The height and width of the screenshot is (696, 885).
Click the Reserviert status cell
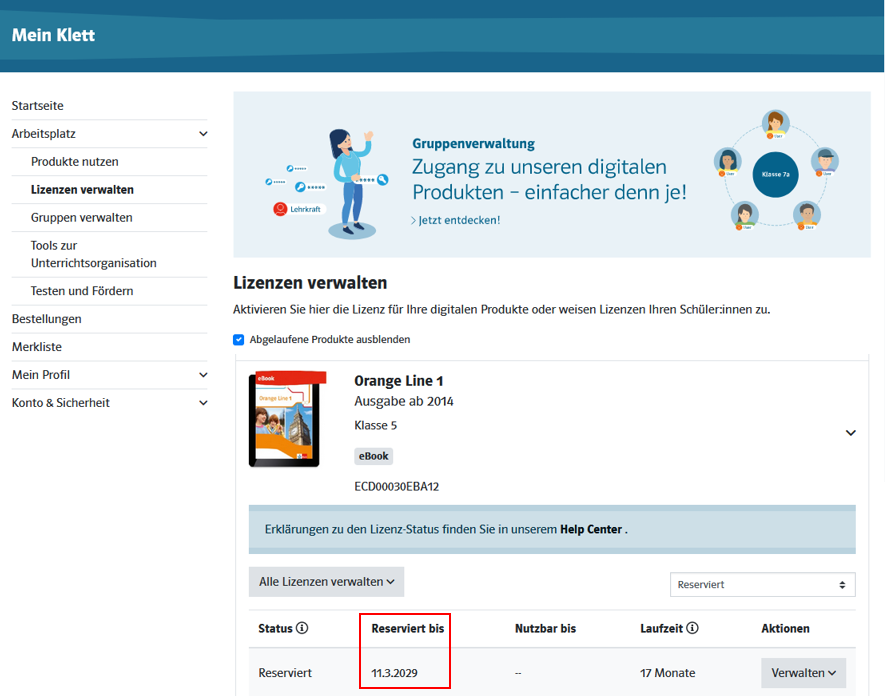pos(285,673)
